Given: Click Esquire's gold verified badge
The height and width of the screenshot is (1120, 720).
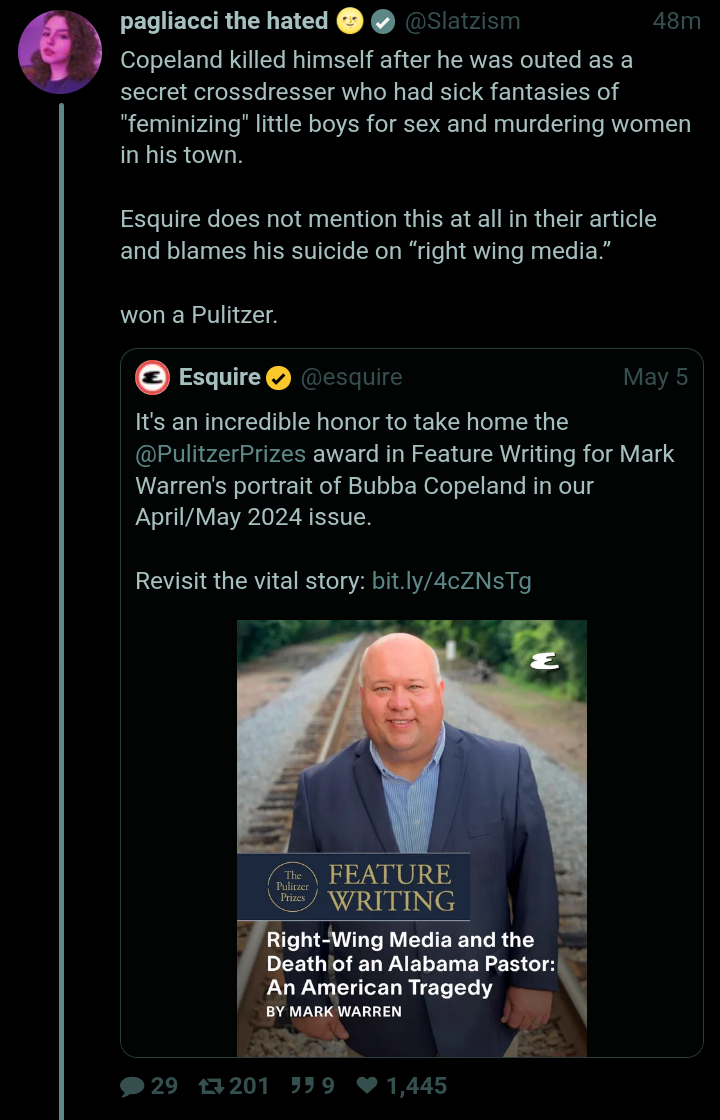Looking at the screenshot, I should (x=279, y=378).
